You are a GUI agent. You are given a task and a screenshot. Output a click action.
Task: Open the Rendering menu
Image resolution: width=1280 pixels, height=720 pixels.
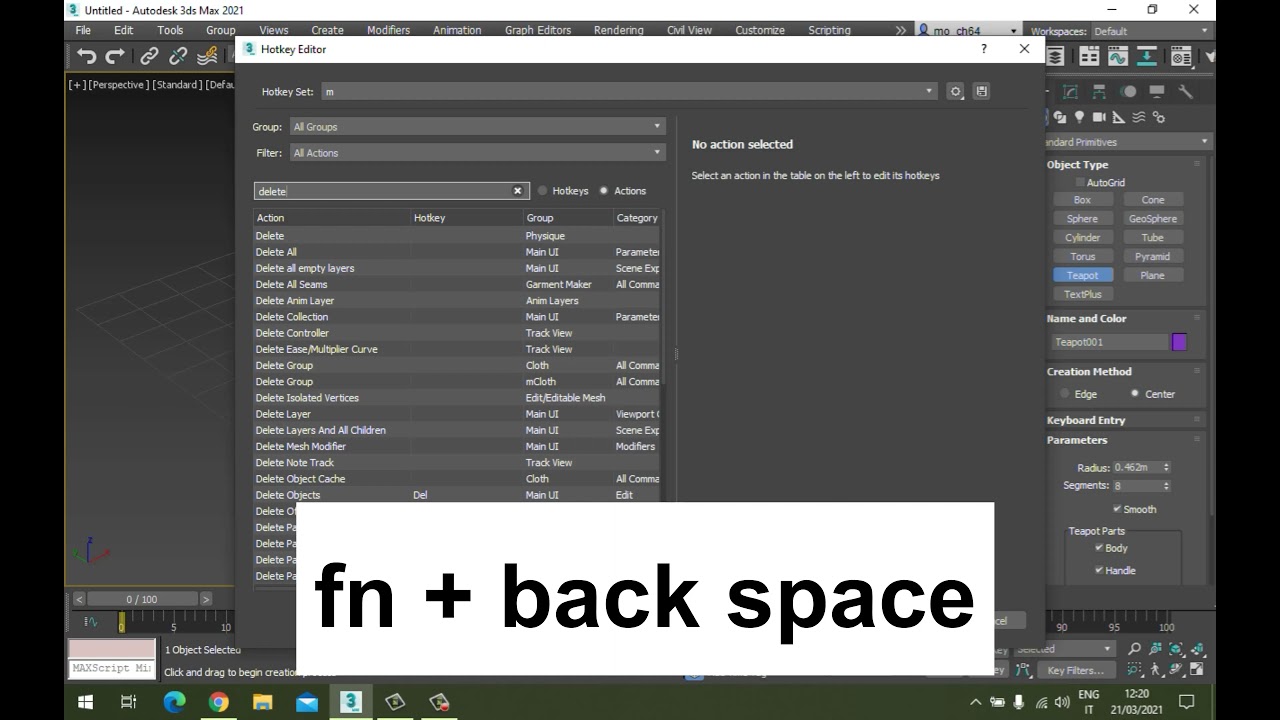tap(619, 30)
